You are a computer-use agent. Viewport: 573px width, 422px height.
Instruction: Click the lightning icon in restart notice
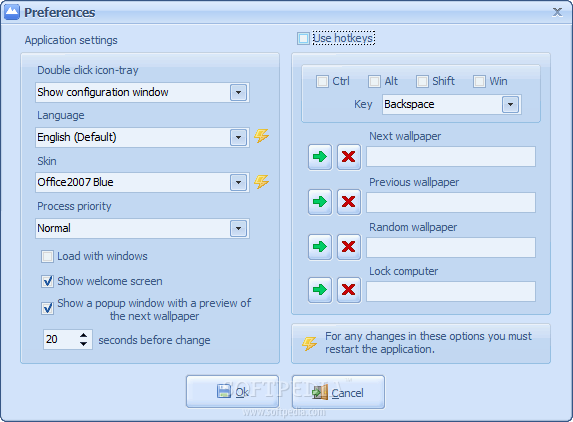point(309,343)
